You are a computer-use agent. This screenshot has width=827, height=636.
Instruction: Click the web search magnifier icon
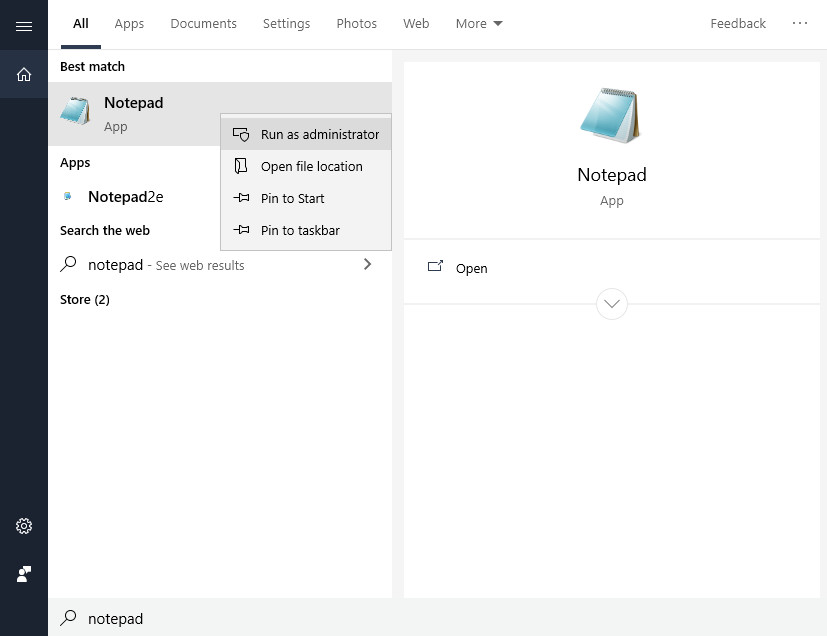(69, 264)
